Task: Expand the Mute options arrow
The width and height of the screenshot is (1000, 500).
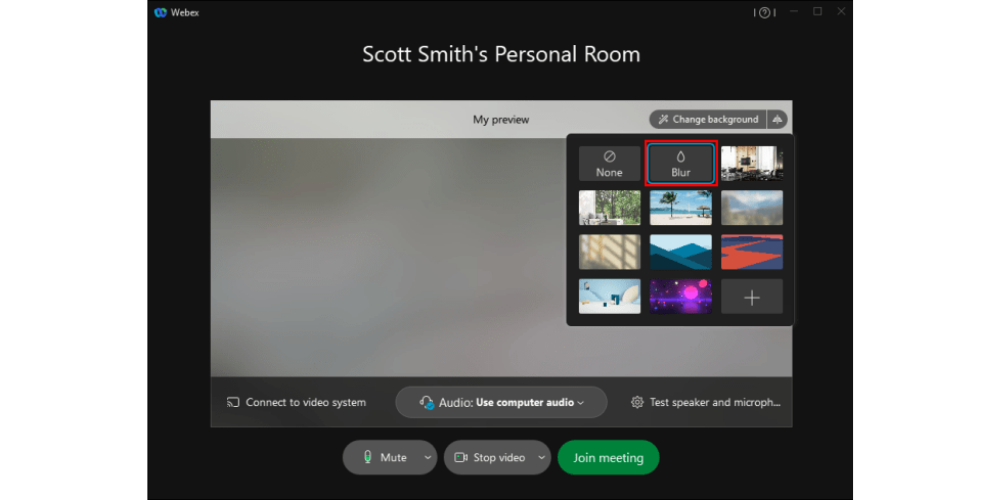Action: click(427, 457)
